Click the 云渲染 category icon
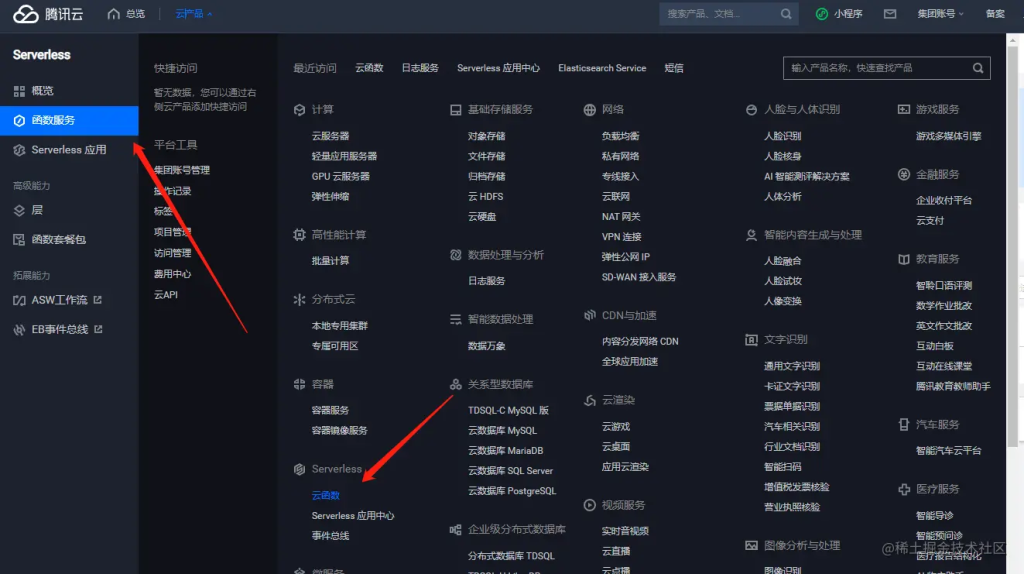This screenshot has width=1024, height=574. pos(589,400)
